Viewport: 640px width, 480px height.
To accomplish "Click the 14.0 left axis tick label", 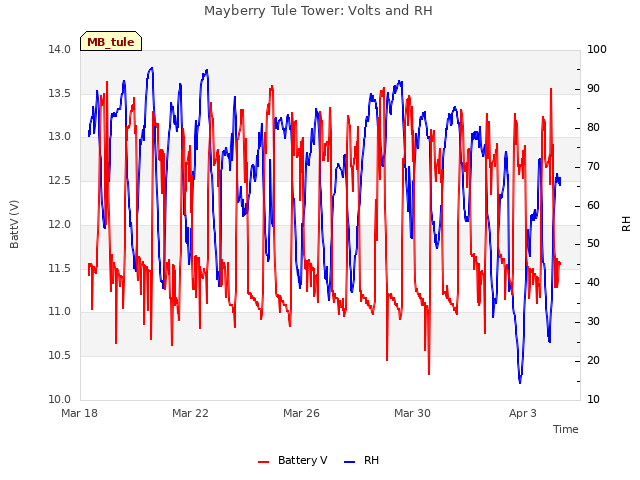I will (60, 49).
